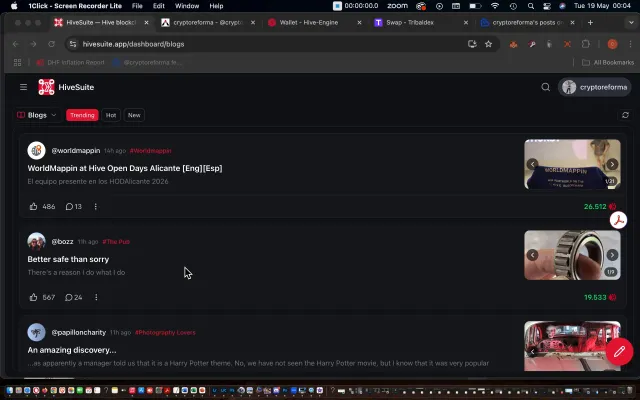Show next image on bearing thumbnail

click(612, 255)
